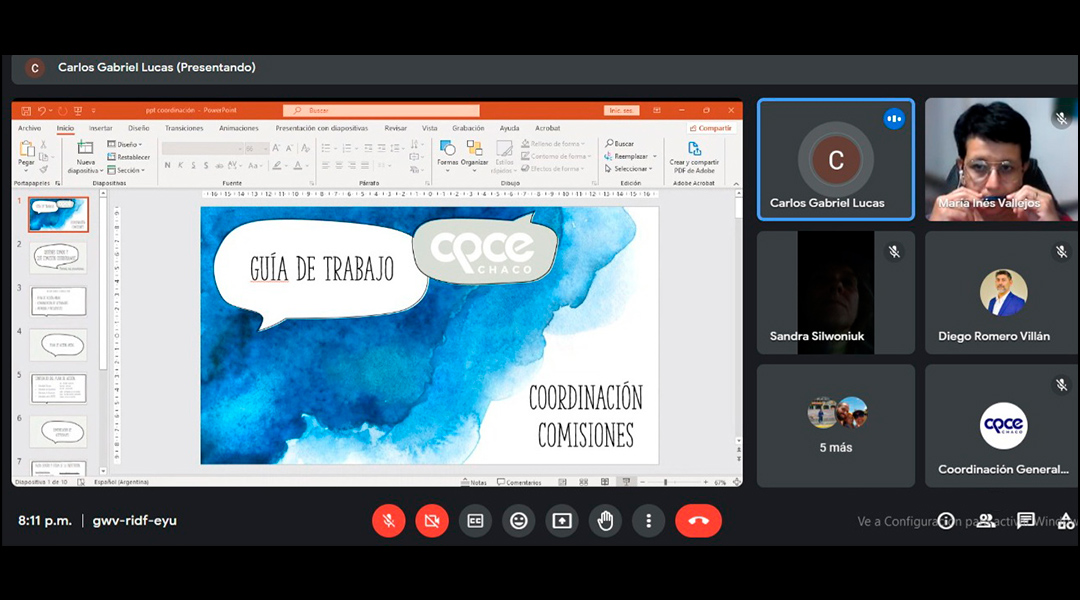Unmute the microphone in Meet

(x=388, y=521)
